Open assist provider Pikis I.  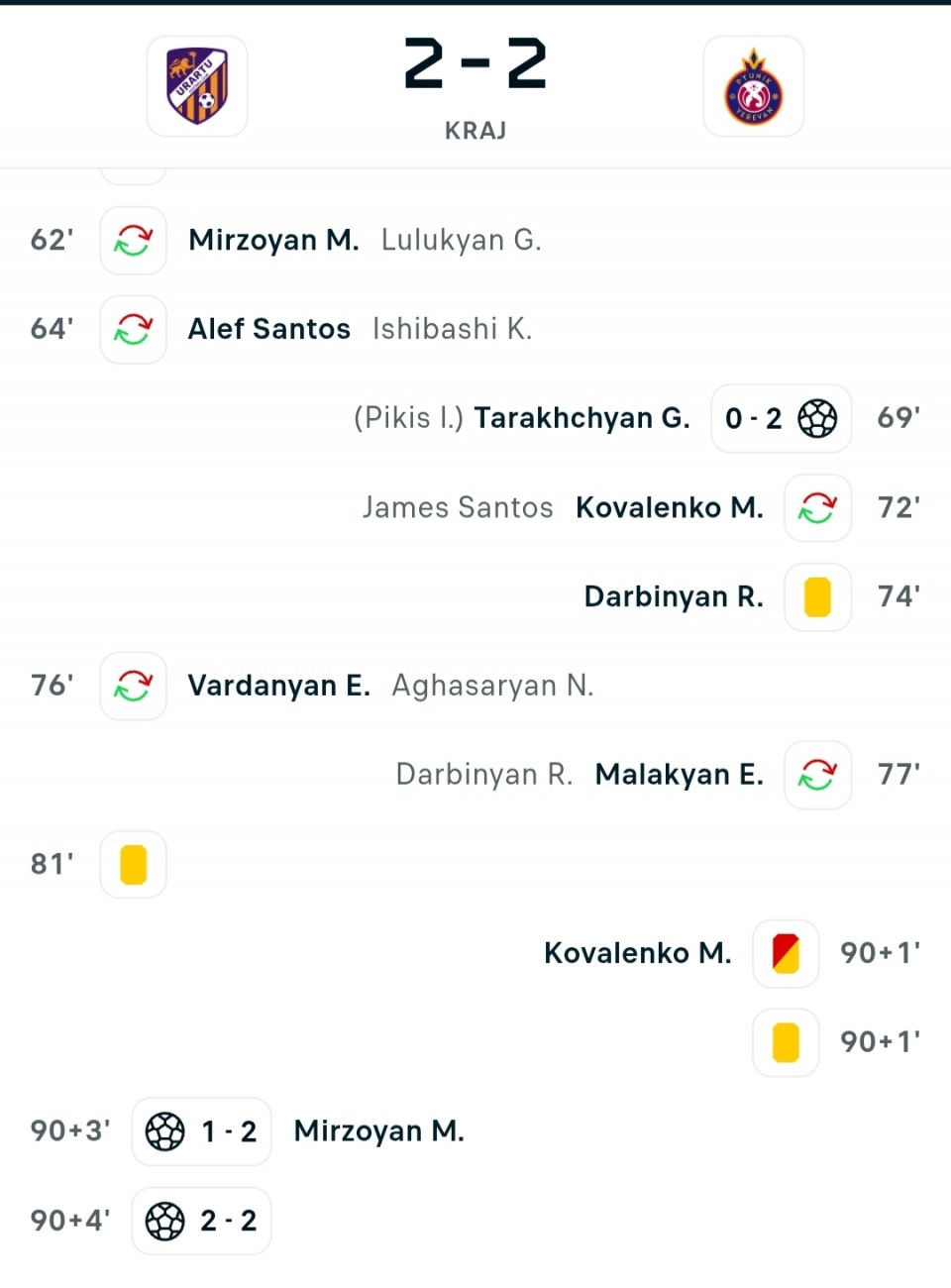pyautogui.click(x=408, y=418)
